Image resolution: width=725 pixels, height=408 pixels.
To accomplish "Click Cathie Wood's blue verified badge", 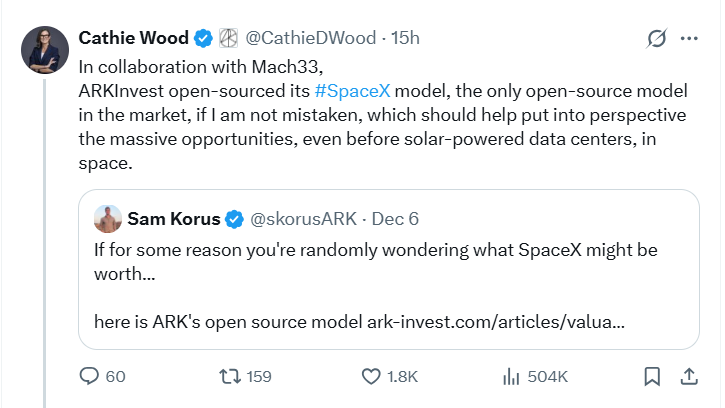I will click(202, 38).
